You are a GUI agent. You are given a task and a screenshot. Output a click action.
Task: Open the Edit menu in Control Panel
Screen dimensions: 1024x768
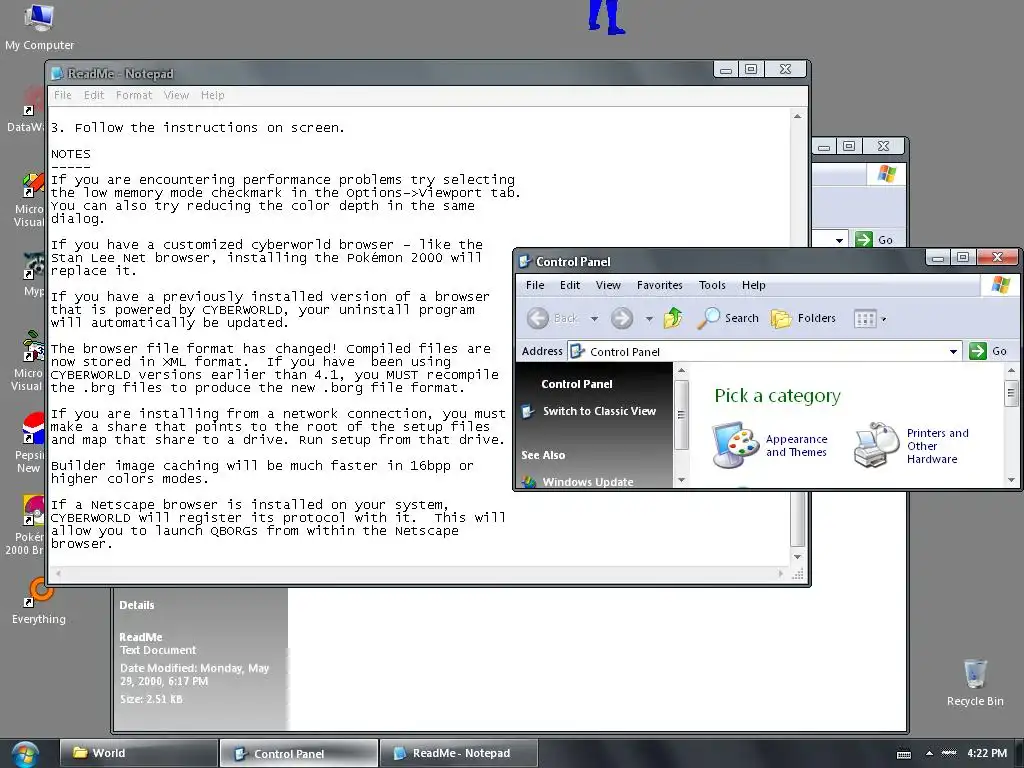point(569,285)
